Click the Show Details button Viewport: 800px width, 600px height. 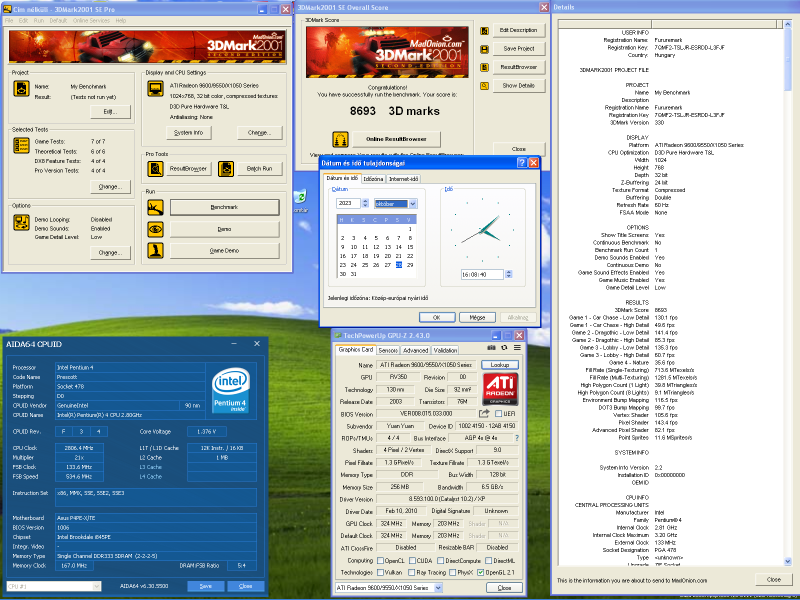tap(518, 86)
